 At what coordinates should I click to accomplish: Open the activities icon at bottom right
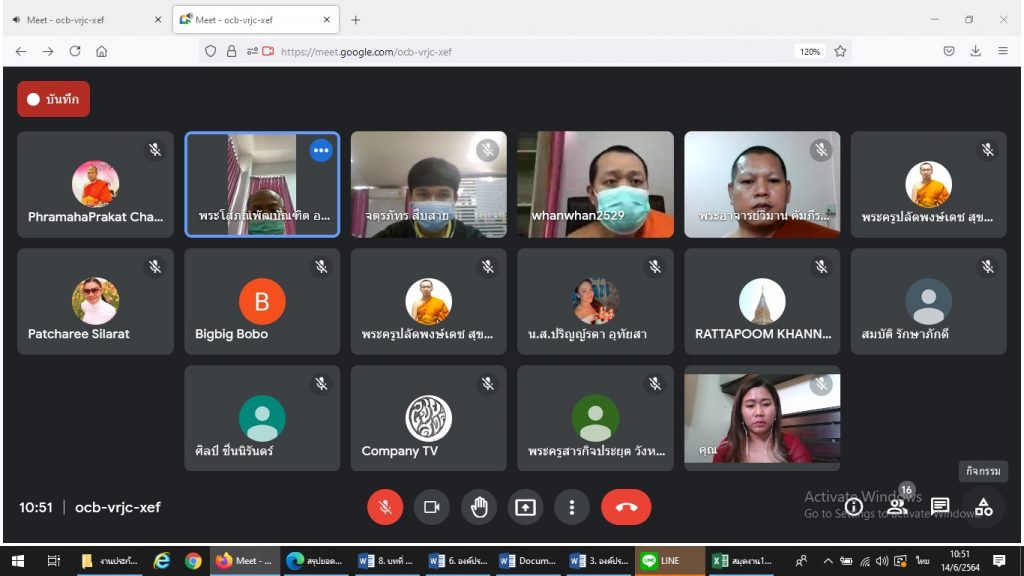pyautogui.click(x=984, y=507)
